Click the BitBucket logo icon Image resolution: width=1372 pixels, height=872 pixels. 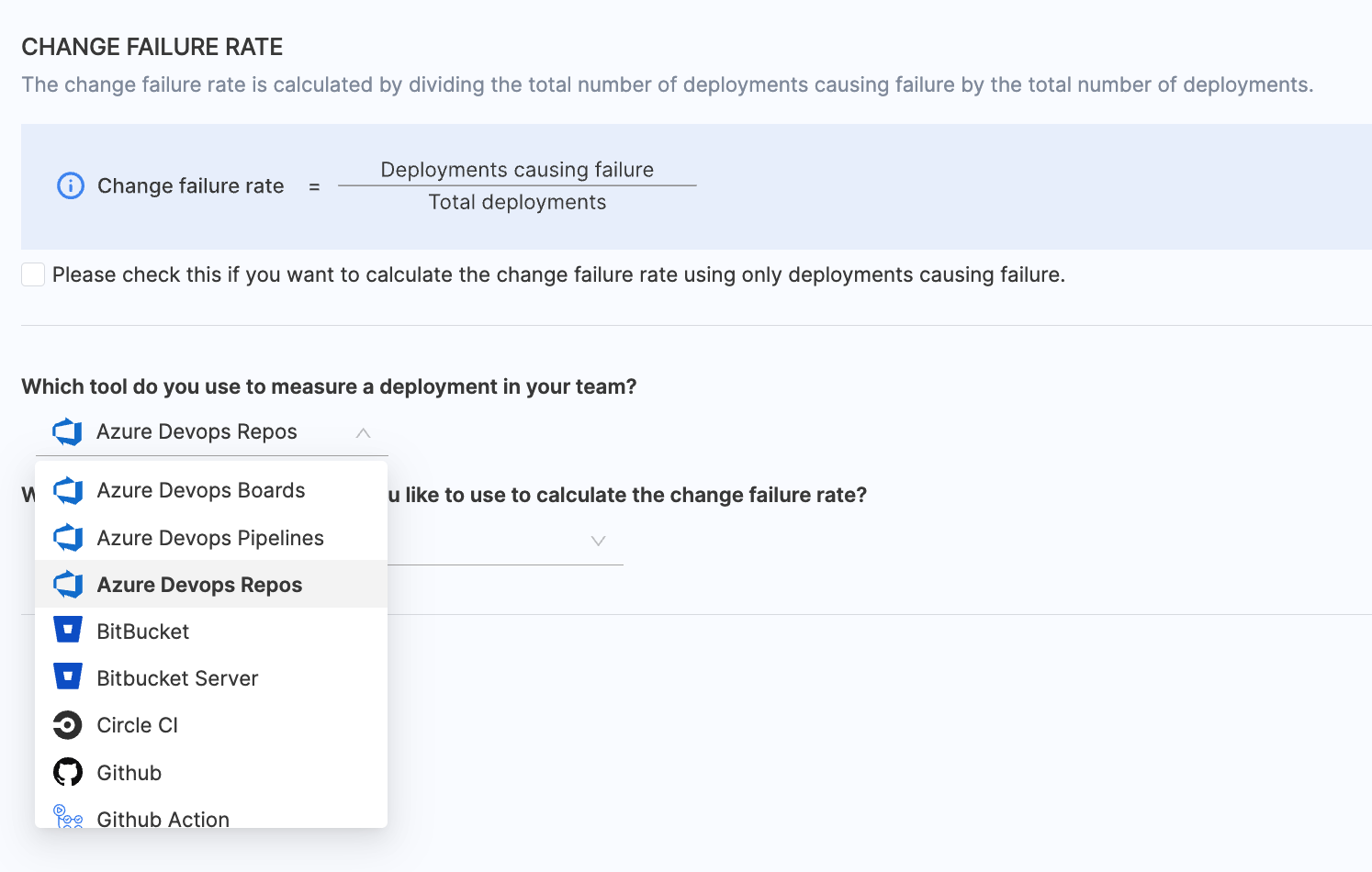68,631
